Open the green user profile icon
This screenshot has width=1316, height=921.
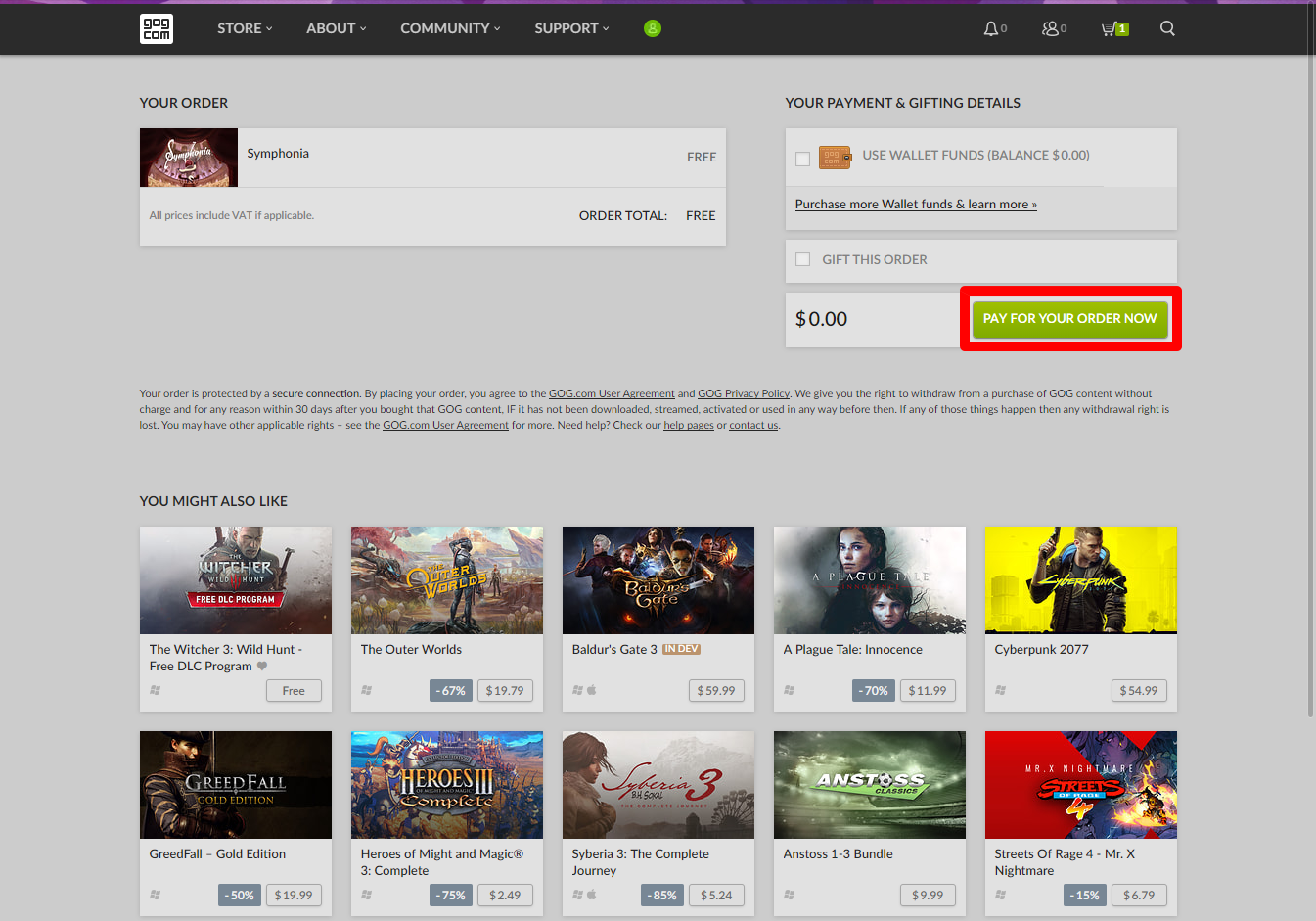[653, 28]
